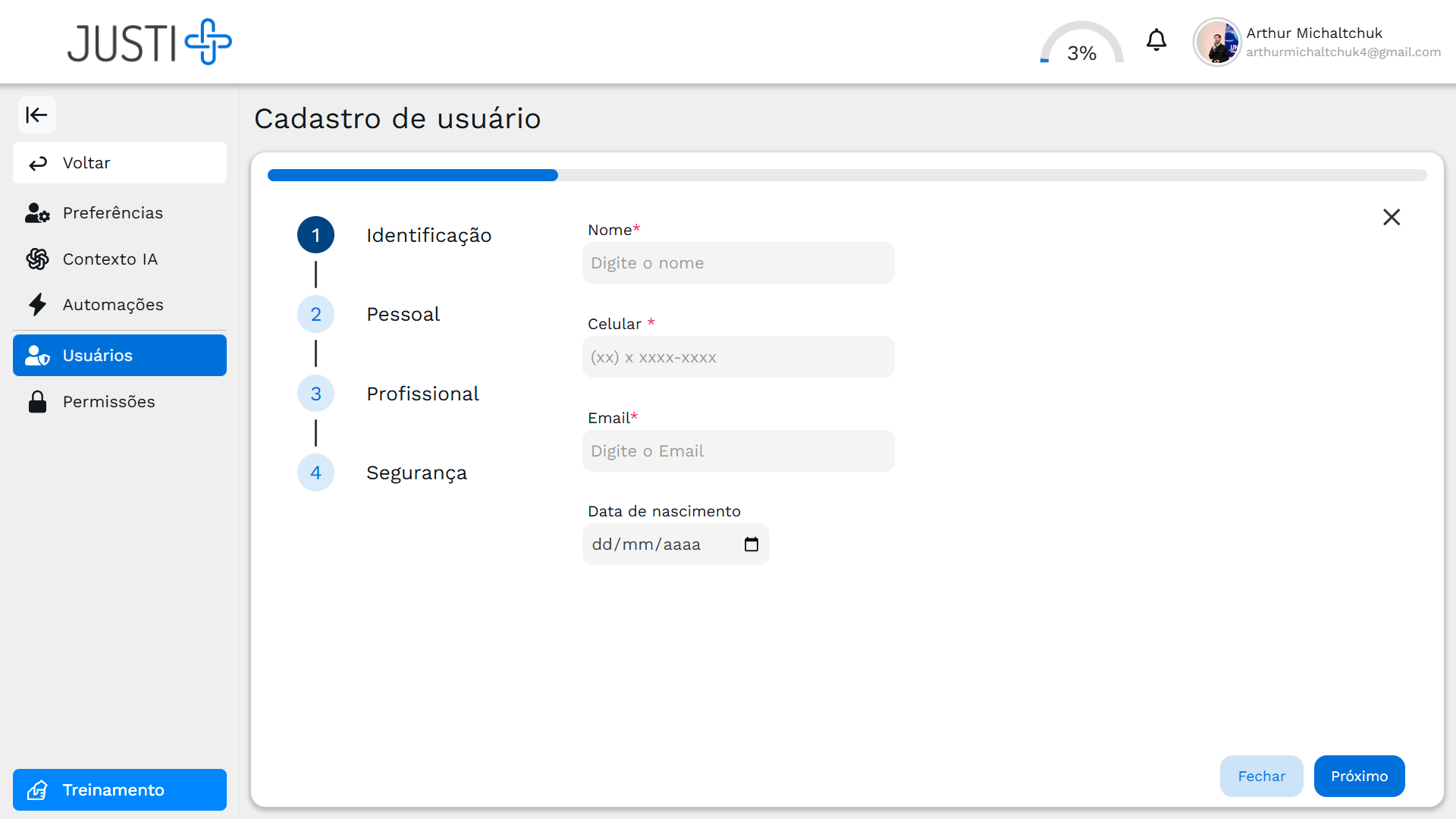Image resolution: width=1456 pixels, height=819 pixels.
Task: Click the JUSTI logo
Action: point(149,42)
